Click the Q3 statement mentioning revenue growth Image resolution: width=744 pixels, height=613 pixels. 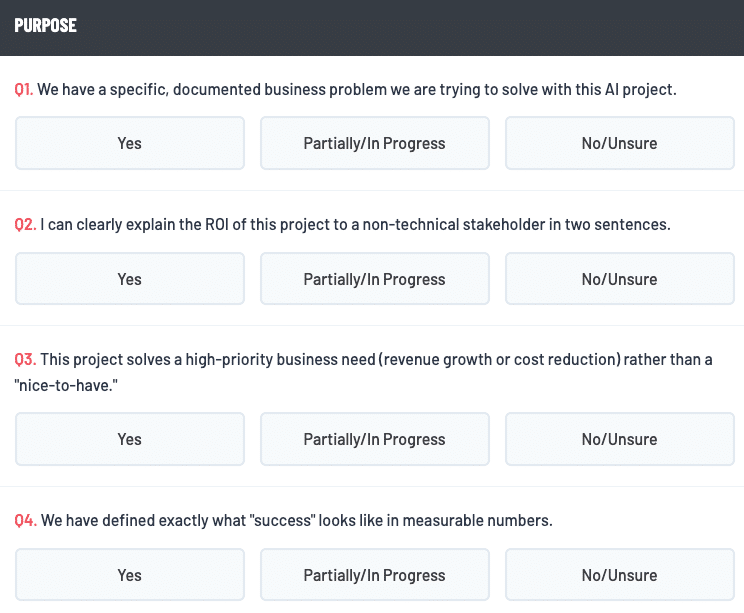coord(376,360)
